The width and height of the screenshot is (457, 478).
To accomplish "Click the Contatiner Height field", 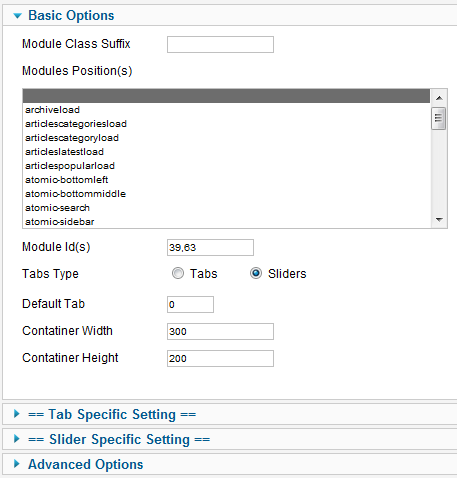I will pyautogui.click(x=220, y=358).
